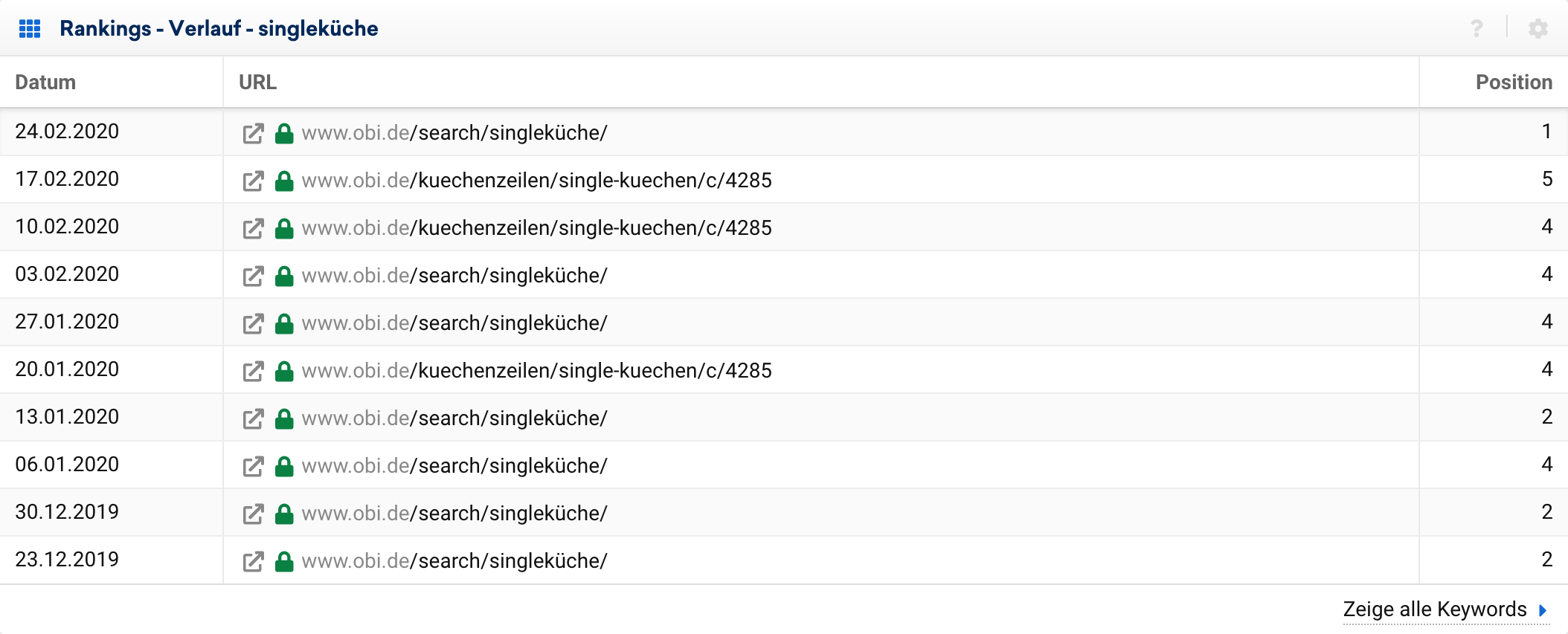Viewport: 1568px width, 634px height.
Task: Click the 'Zeige alle Keywords' link
Action: pyautogui.click(x=1434, y=609)
